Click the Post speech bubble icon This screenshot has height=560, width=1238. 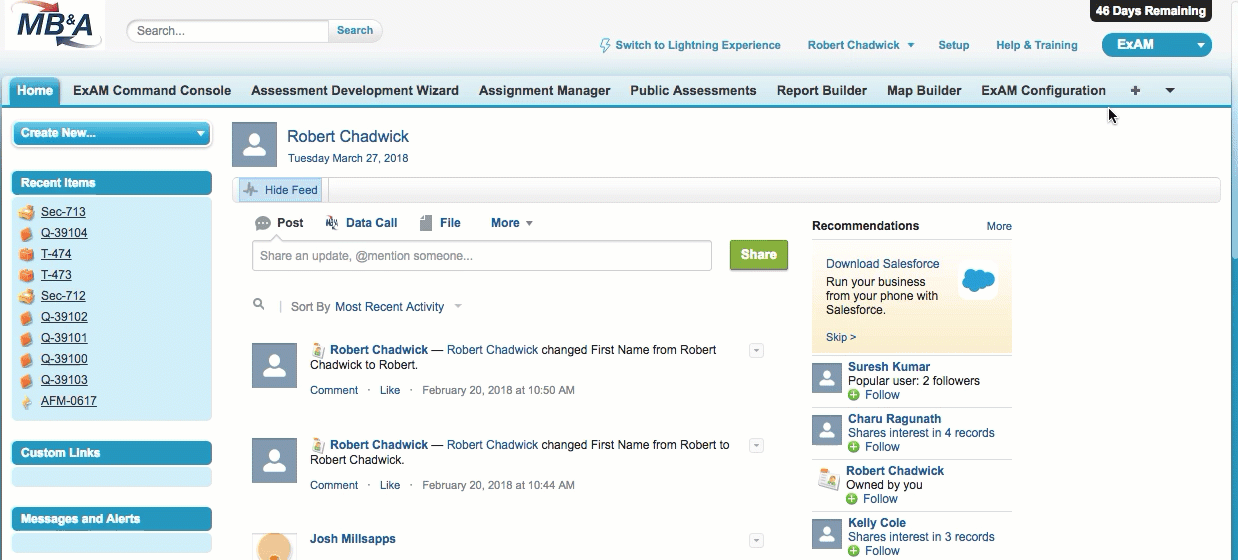click(263, 223)
